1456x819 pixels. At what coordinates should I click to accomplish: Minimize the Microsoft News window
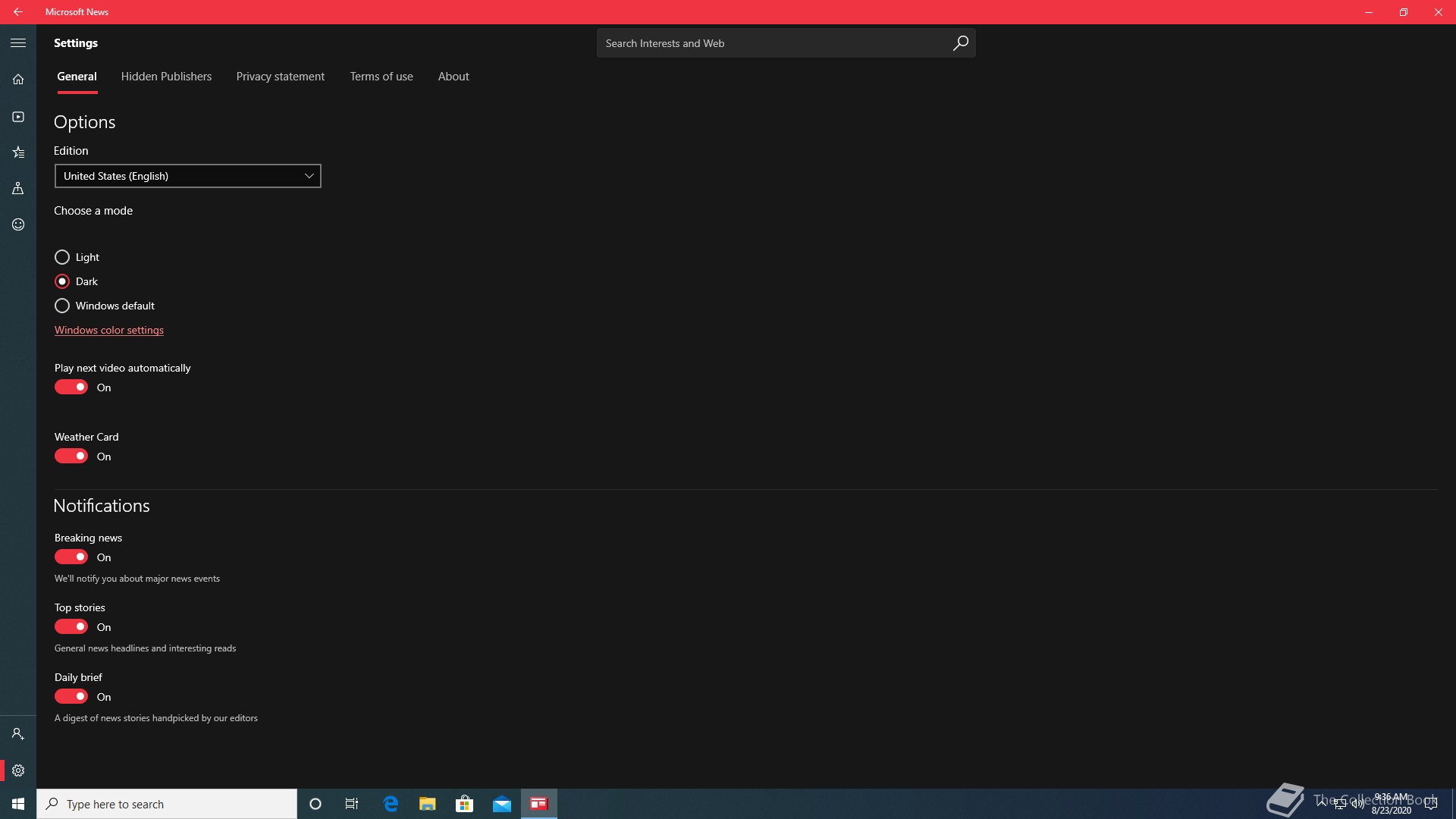coord(1369,12)
